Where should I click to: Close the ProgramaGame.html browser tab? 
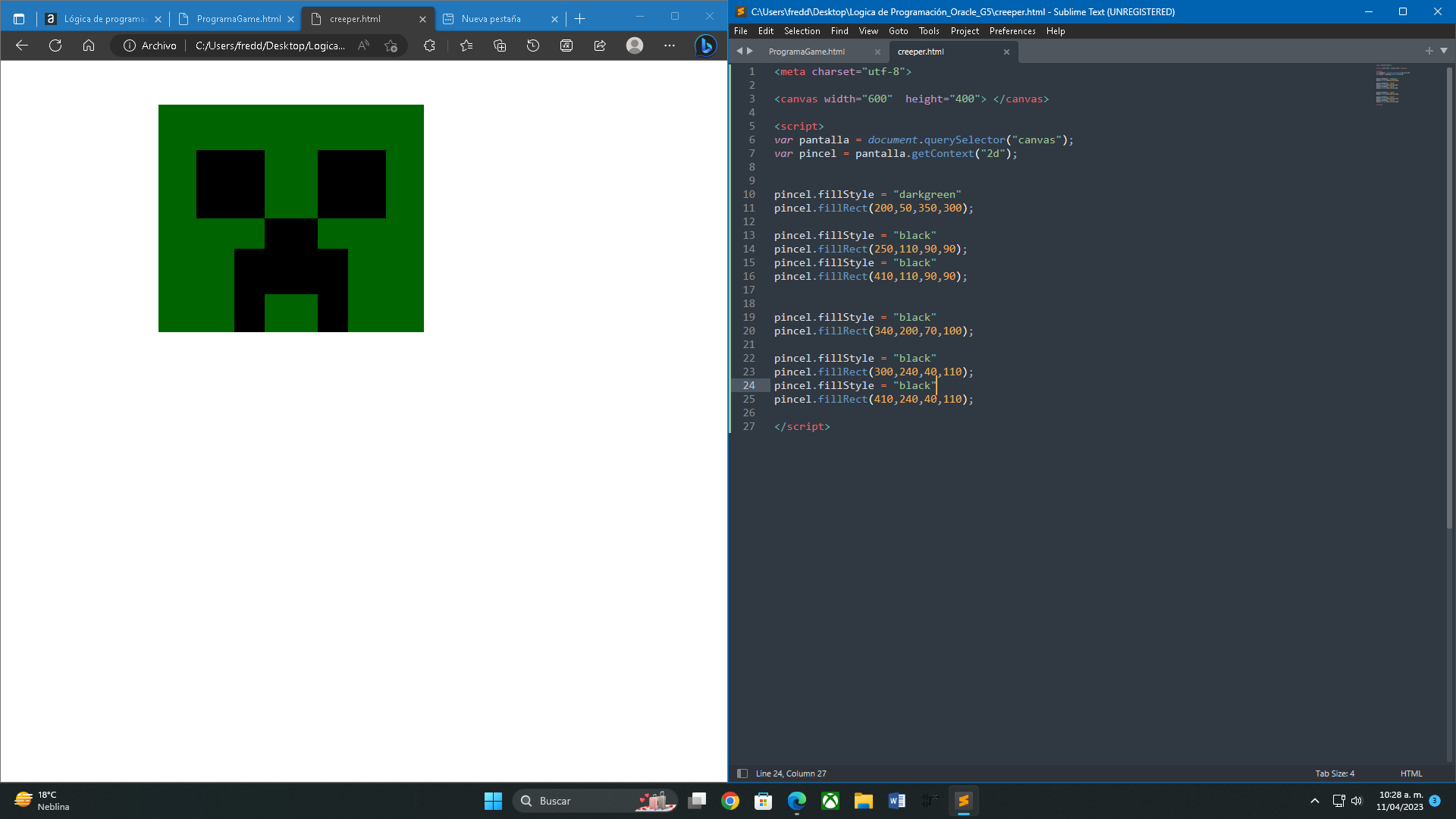[x=290, y=19]
